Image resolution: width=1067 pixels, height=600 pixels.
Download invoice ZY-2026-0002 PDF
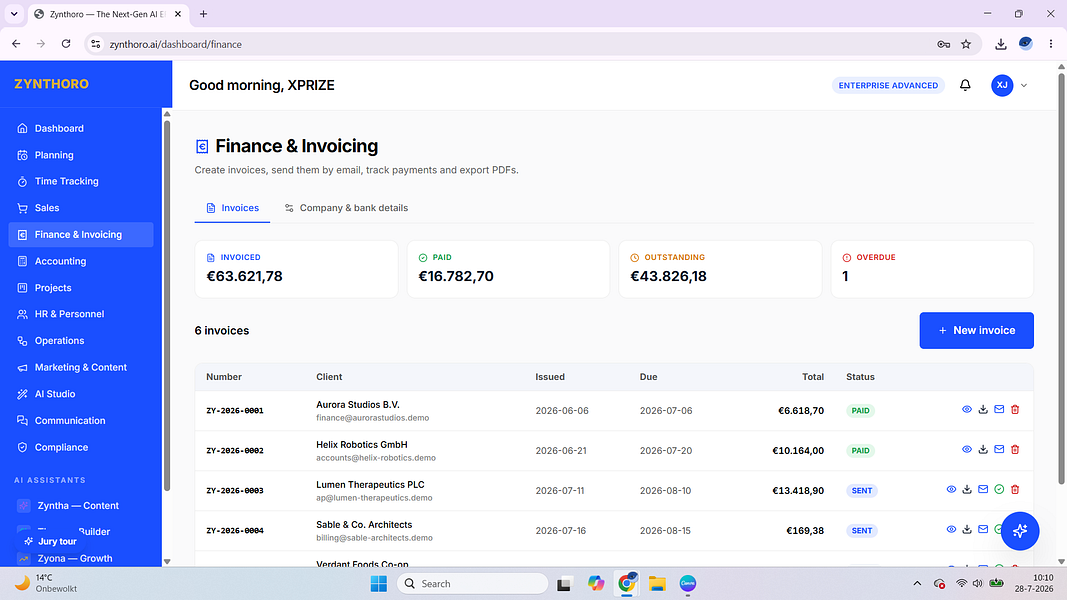coord(983,450)
